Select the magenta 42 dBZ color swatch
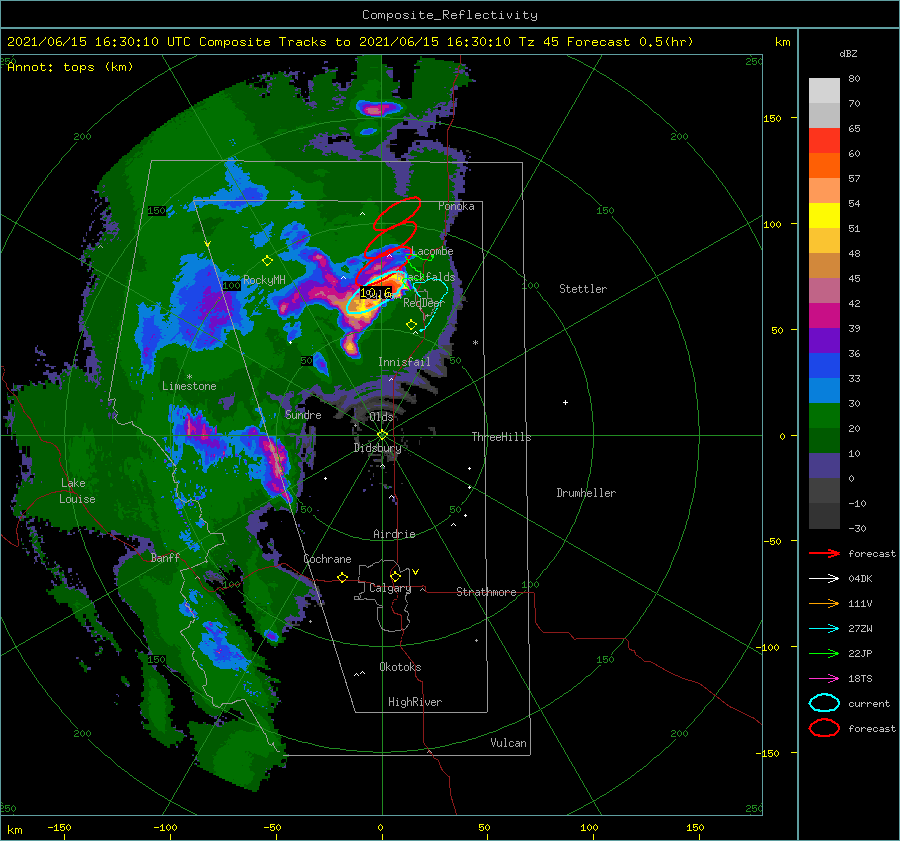The image size is (900, 841). tap(824, 315)
